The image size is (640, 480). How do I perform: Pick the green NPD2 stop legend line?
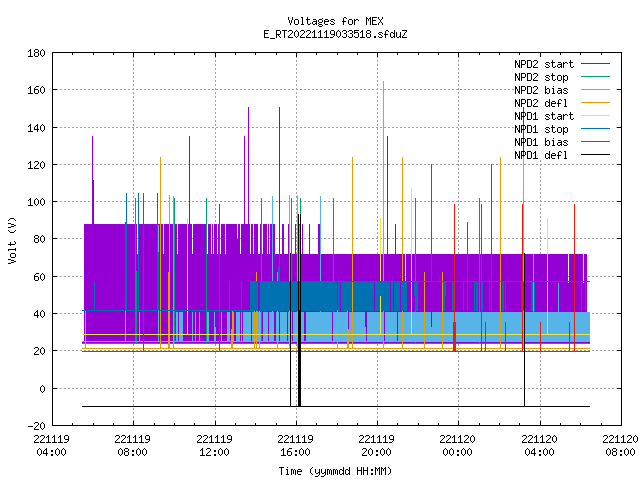[x=595, y=77]
